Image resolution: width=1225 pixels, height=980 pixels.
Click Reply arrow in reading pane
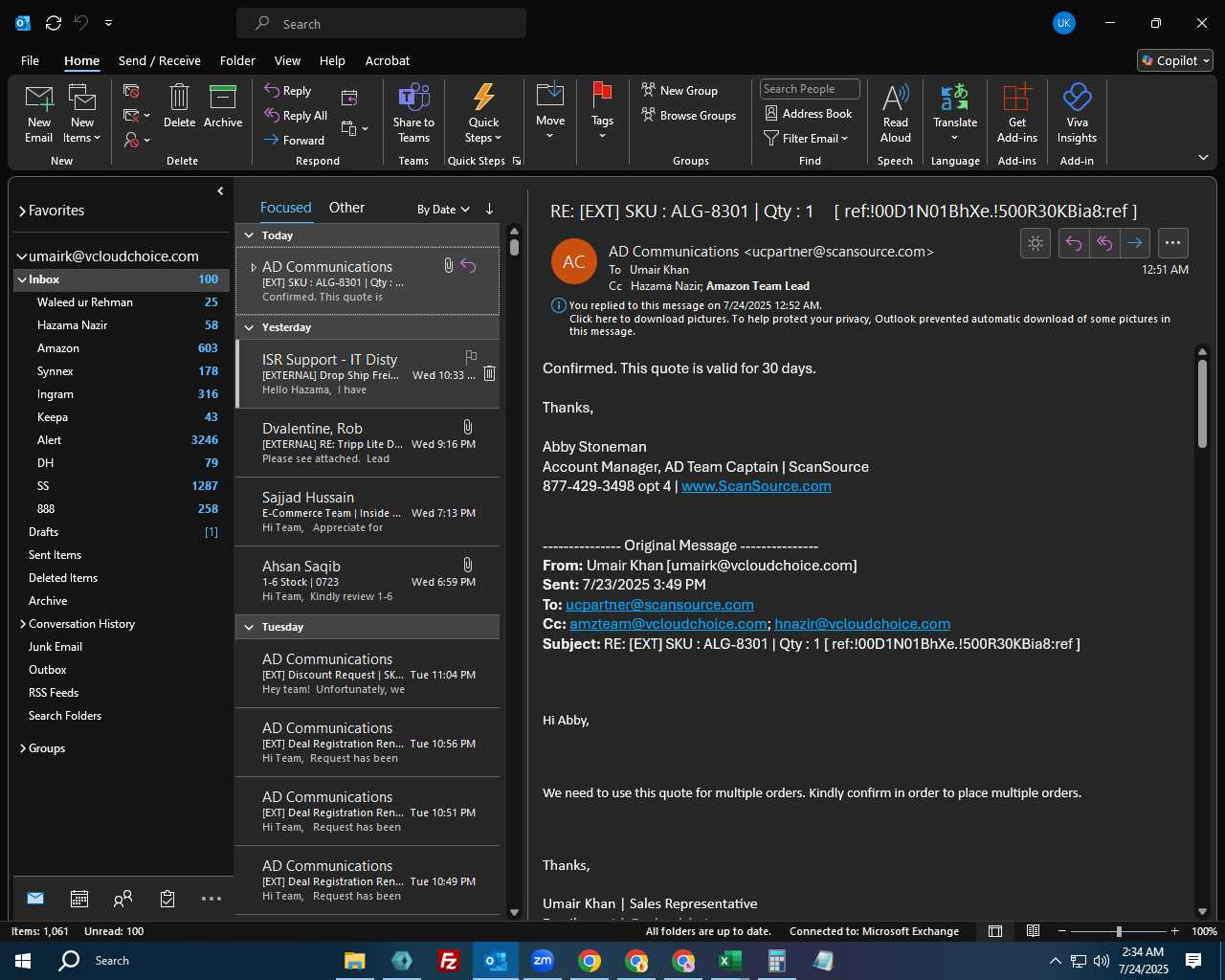[x=1074, y=243]
